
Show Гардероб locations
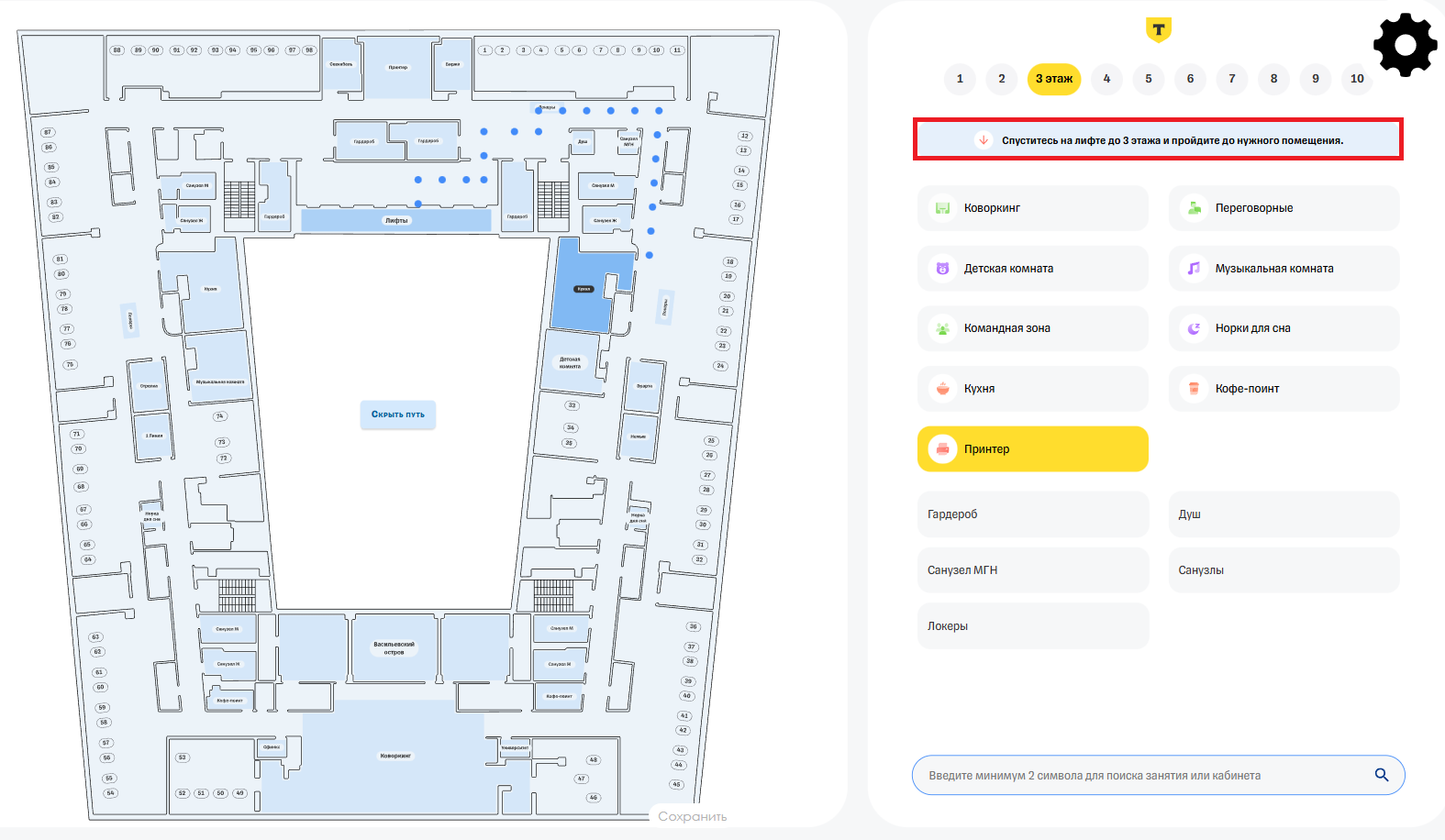(x=1032, y=514)
